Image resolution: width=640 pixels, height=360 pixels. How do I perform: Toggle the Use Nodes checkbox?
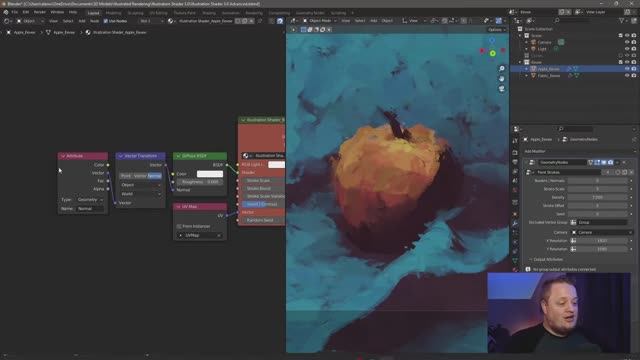click(105, 21)
